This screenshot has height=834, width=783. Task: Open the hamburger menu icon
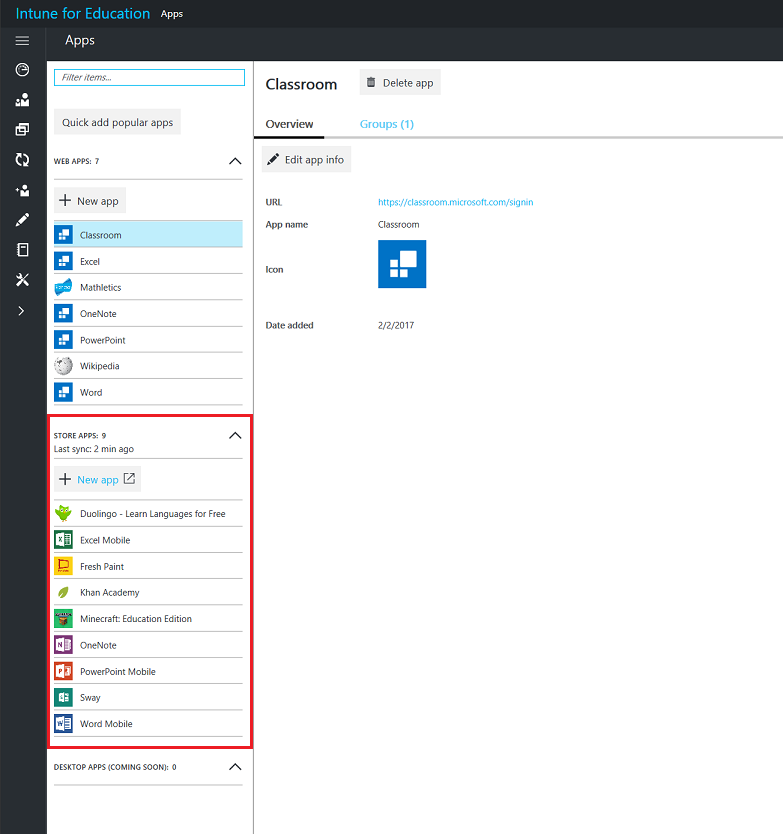pyautogui.click(x=22, y=41)
